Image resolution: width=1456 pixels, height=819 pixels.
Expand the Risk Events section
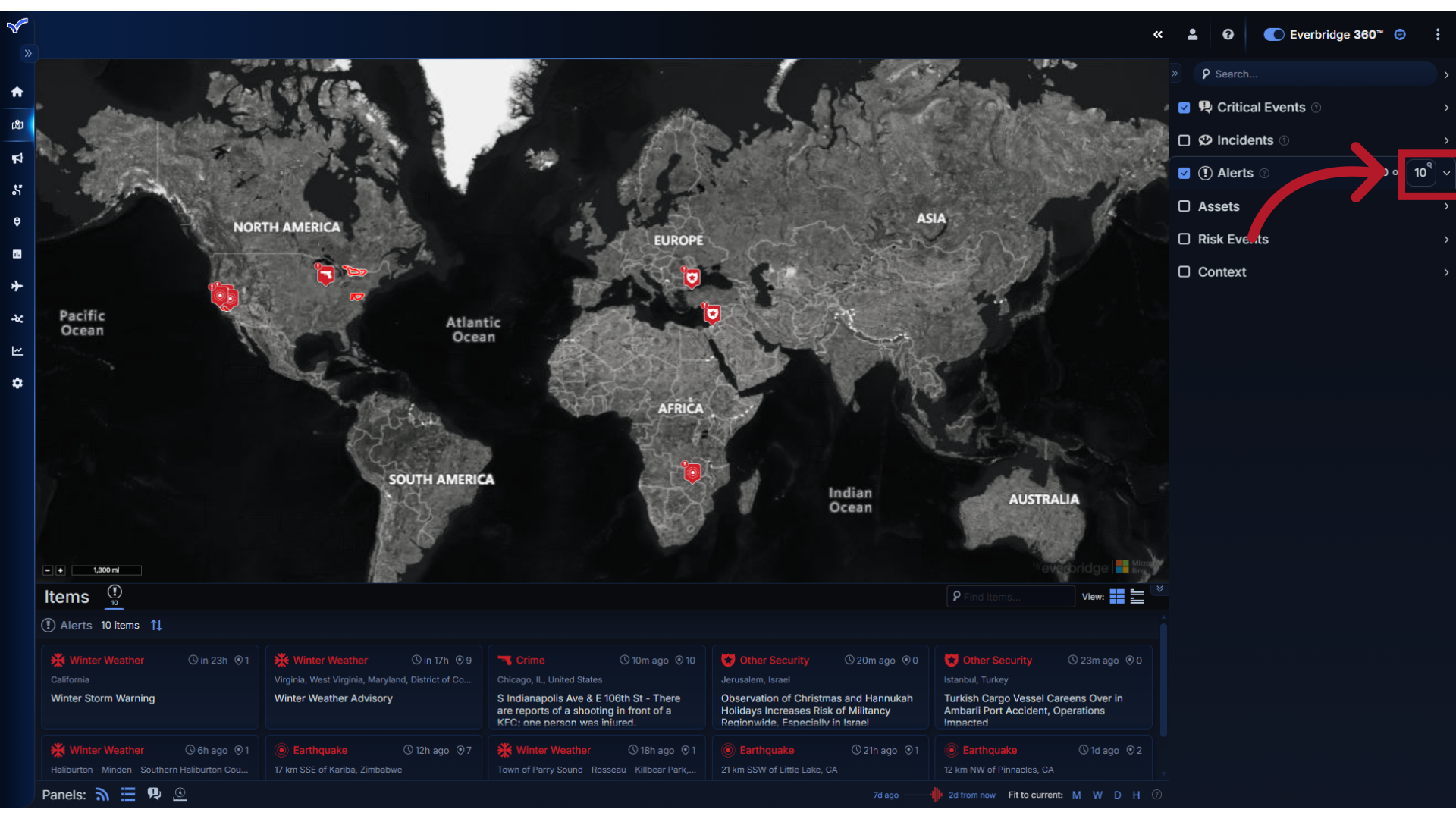[x=1447, y=239]
